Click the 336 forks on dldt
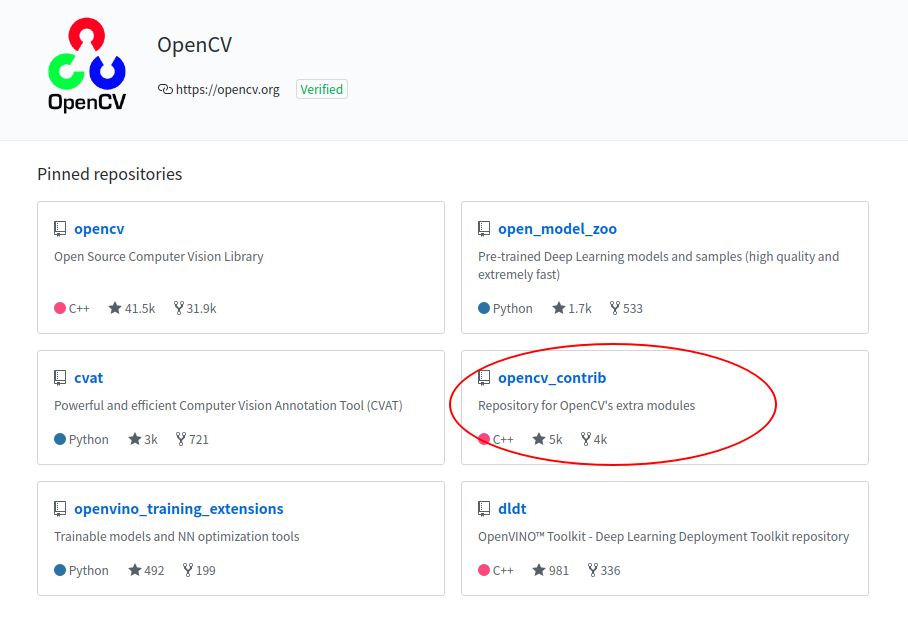The width and height of the screenshot is (908, 636). pyautogui.click(x=604, y=570)
